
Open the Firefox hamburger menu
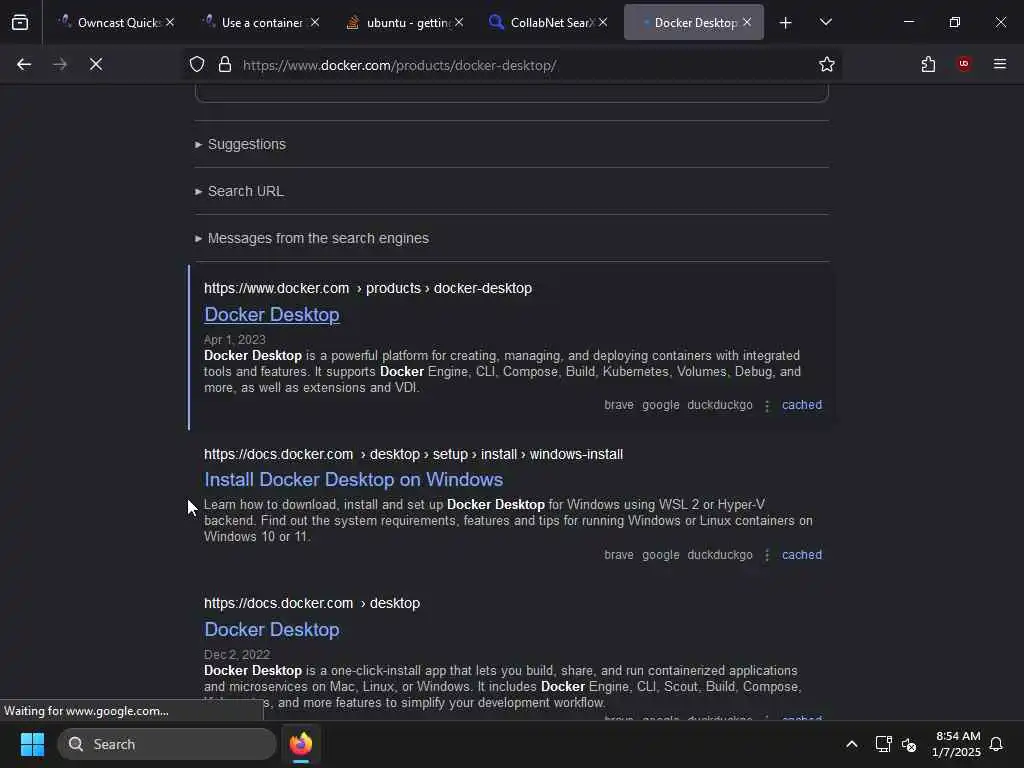point(1000,64)
